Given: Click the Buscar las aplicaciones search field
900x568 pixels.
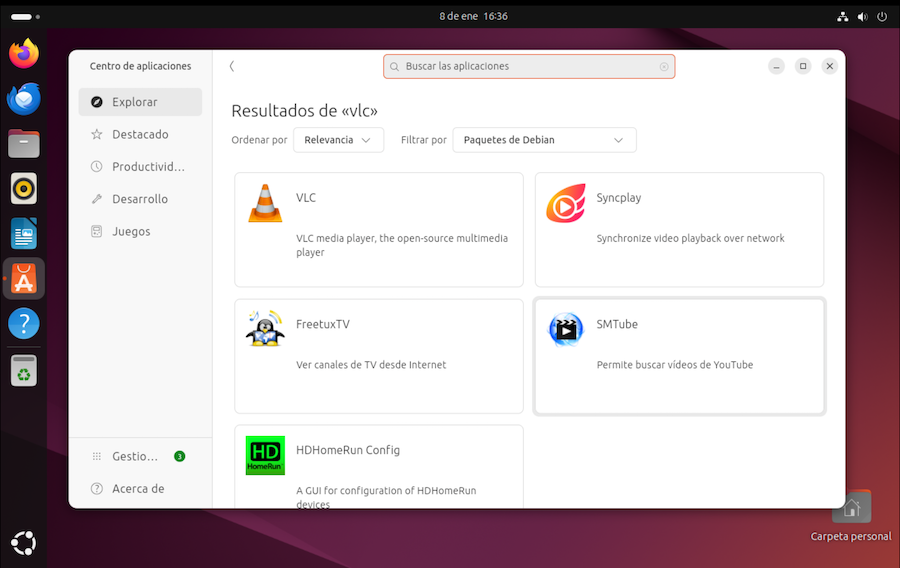Looking at the screenshot, I should pyautogui.click(x=528, y=67).
